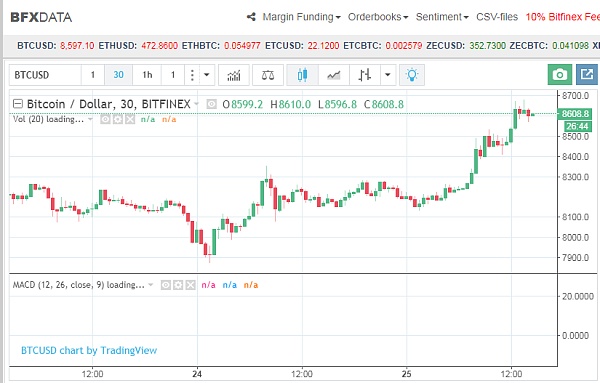The height and width of the screenshot is (383, 600).
Task: Switch to bars chart style
Action: pos(365,75)
